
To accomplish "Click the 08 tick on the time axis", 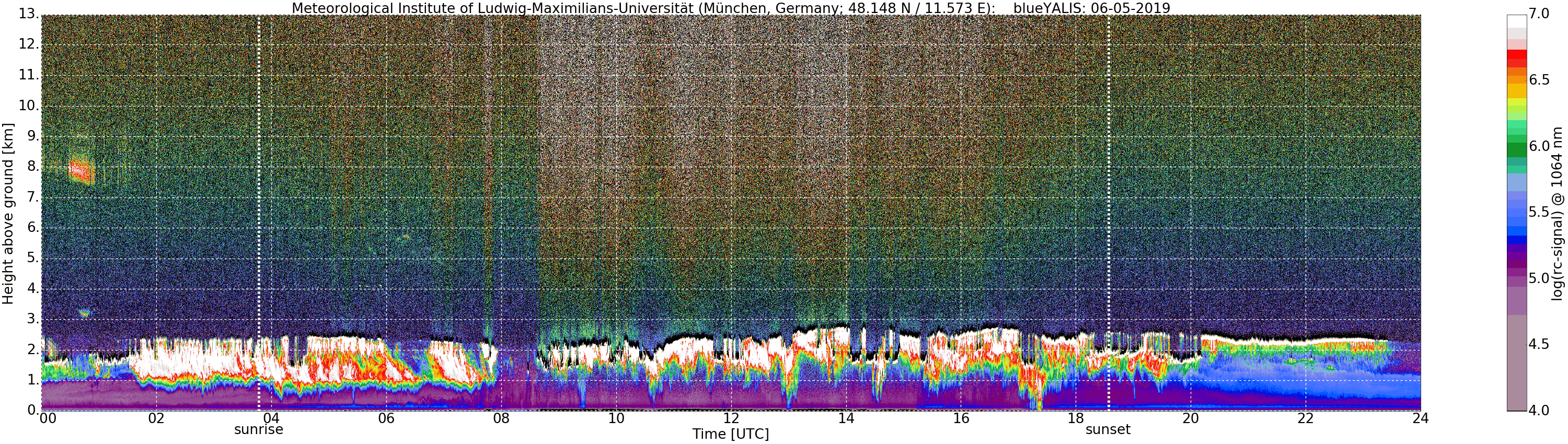I will tap(502, 418).
